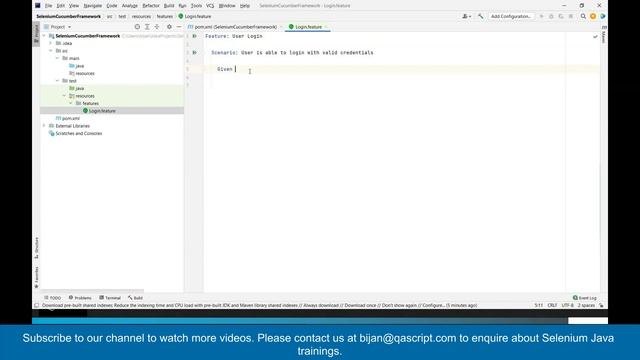Open the Event Log
The image size is (640, 360).
click(584, 298)
